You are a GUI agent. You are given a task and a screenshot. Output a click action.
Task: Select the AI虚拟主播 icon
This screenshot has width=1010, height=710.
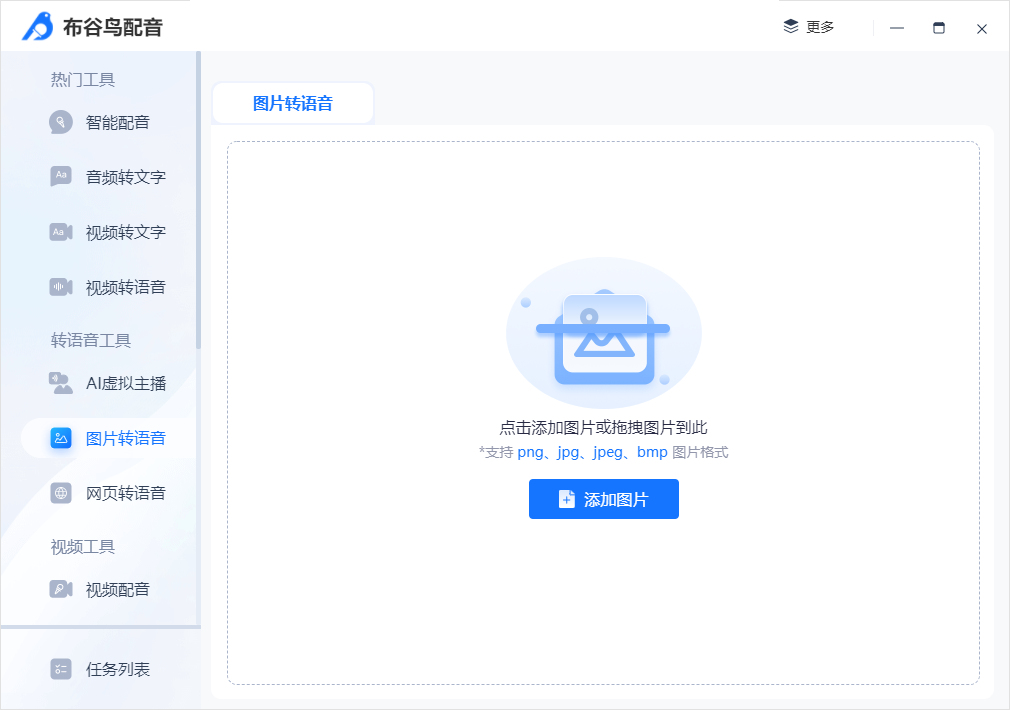point(62,383)
